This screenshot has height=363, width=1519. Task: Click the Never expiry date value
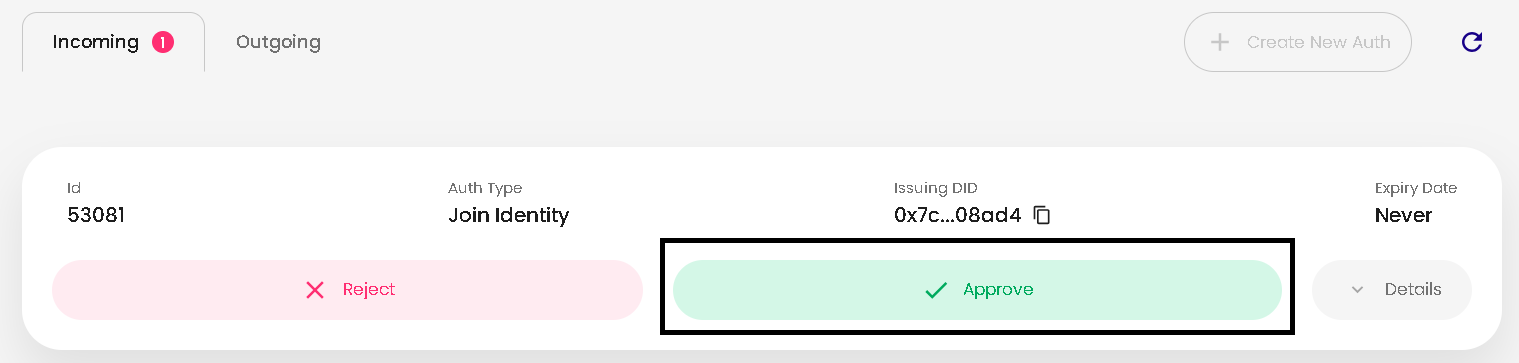point(1403,215)
